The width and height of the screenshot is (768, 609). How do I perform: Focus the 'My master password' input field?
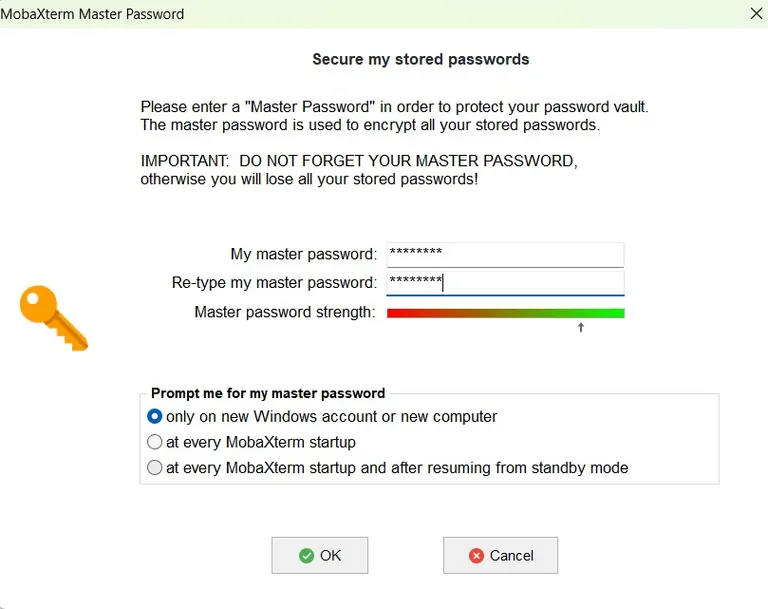point(505,254)
